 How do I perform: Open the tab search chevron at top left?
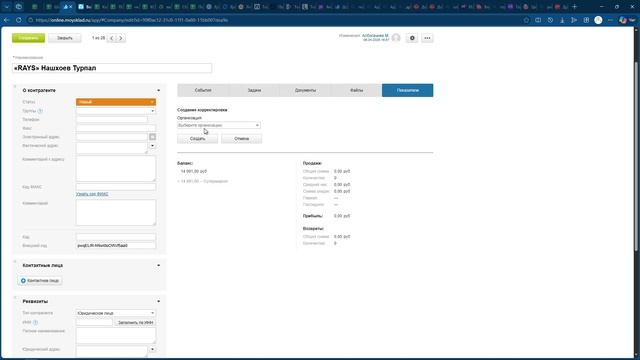7,7
